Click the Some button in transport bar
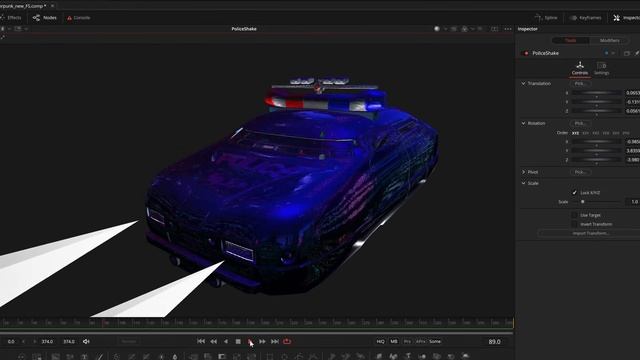 click(x=435, y=341)
